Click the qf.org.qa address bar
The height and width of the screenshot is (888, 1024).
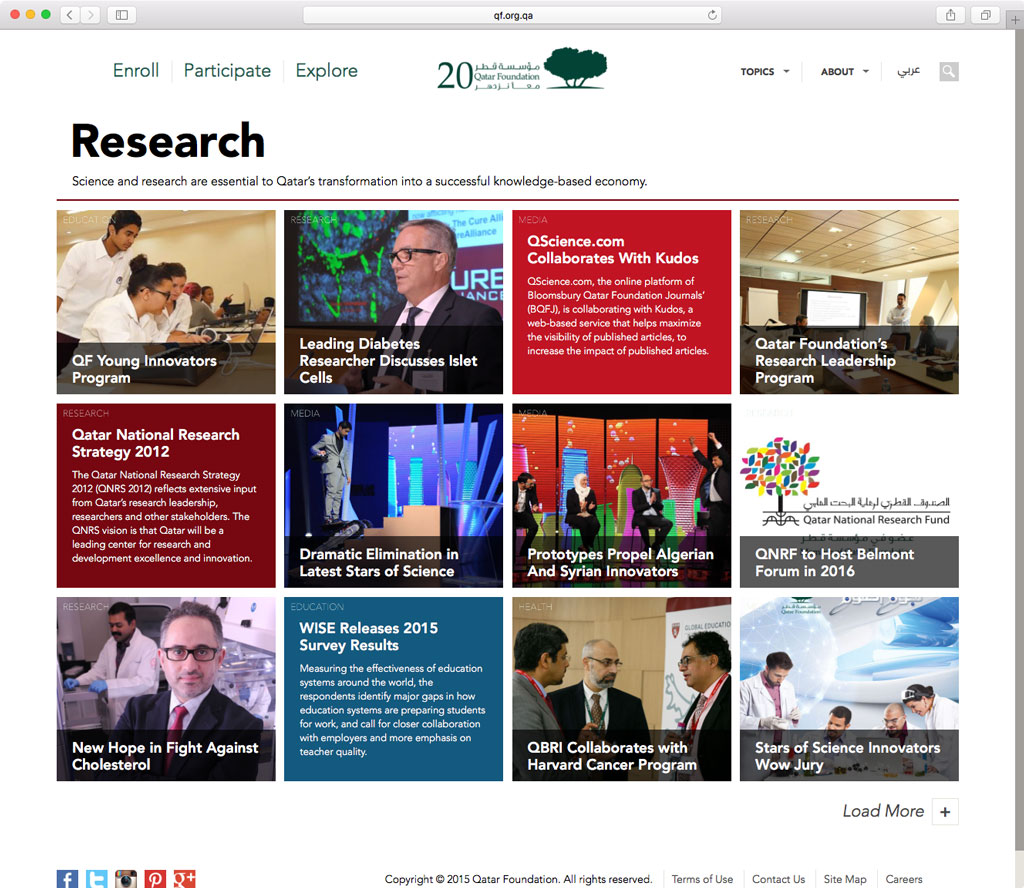[513, 15]
